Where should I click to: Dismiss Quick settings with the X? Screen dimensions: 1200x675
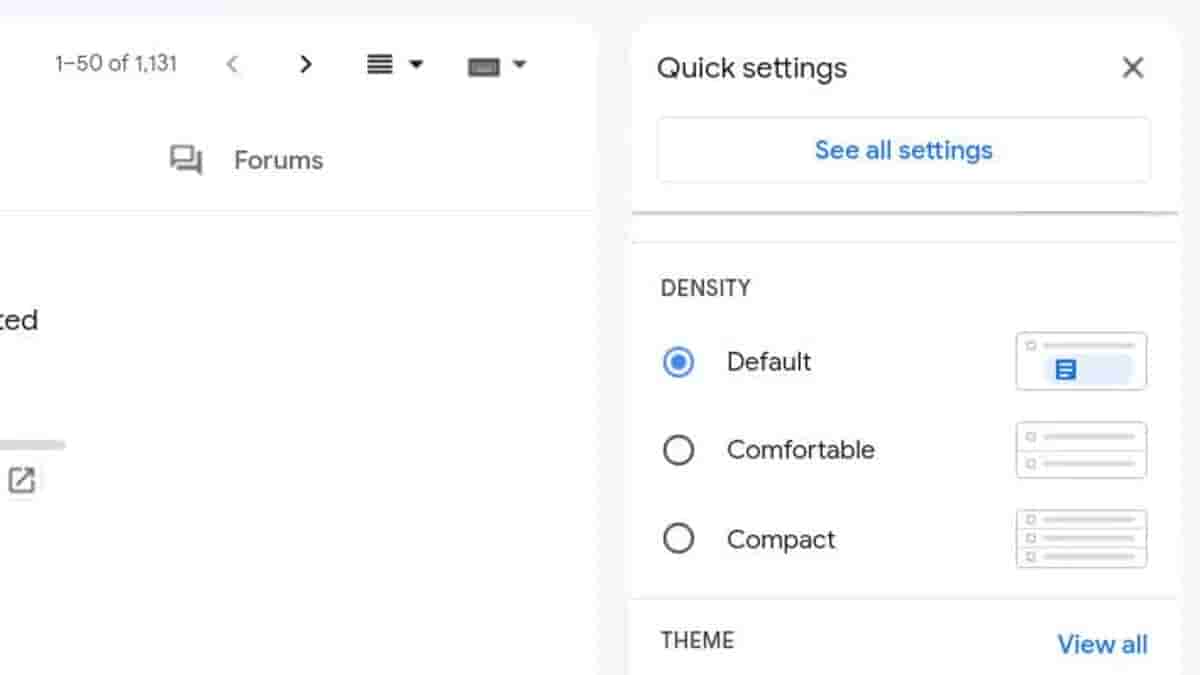[1133, 67]
